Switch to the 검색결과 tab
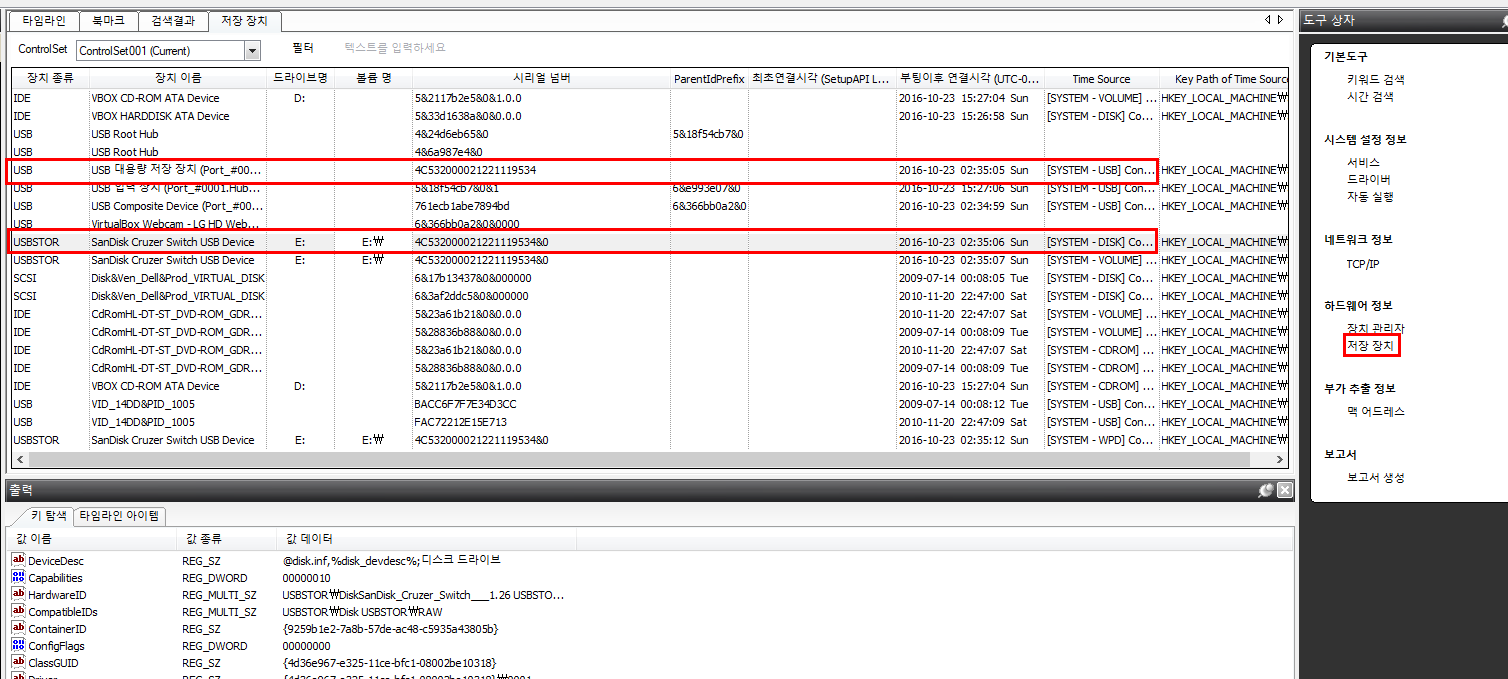1508x679 pixels. 175,20
